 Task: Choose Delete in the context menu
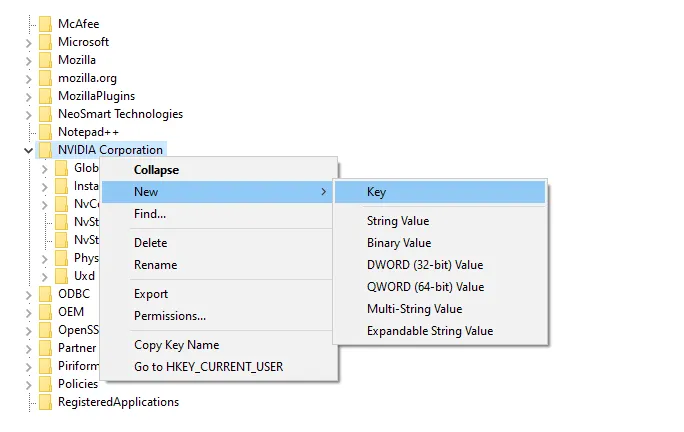click(x=219, y=243)
